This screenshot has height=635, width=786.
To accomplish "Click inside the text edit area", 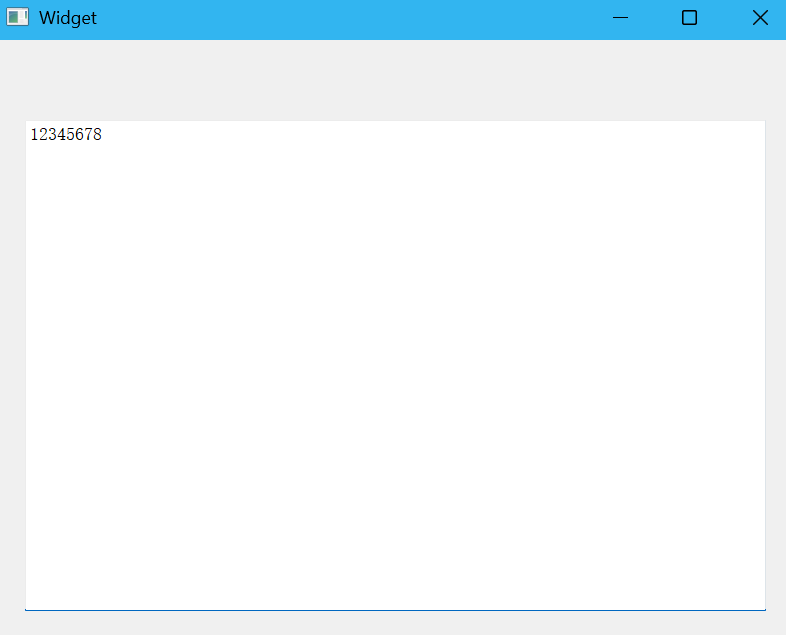I will [x=396, y=365].
